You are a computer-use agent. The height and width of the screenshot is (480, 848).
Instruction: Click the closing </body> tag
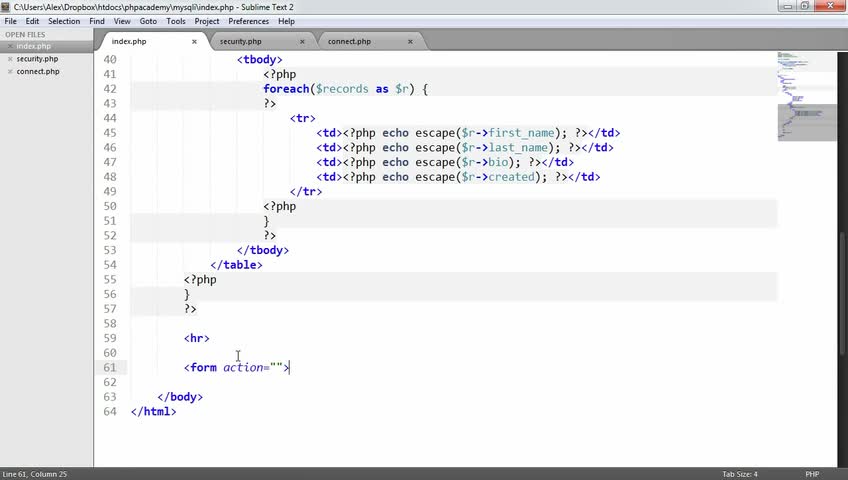tap(180, 397)
